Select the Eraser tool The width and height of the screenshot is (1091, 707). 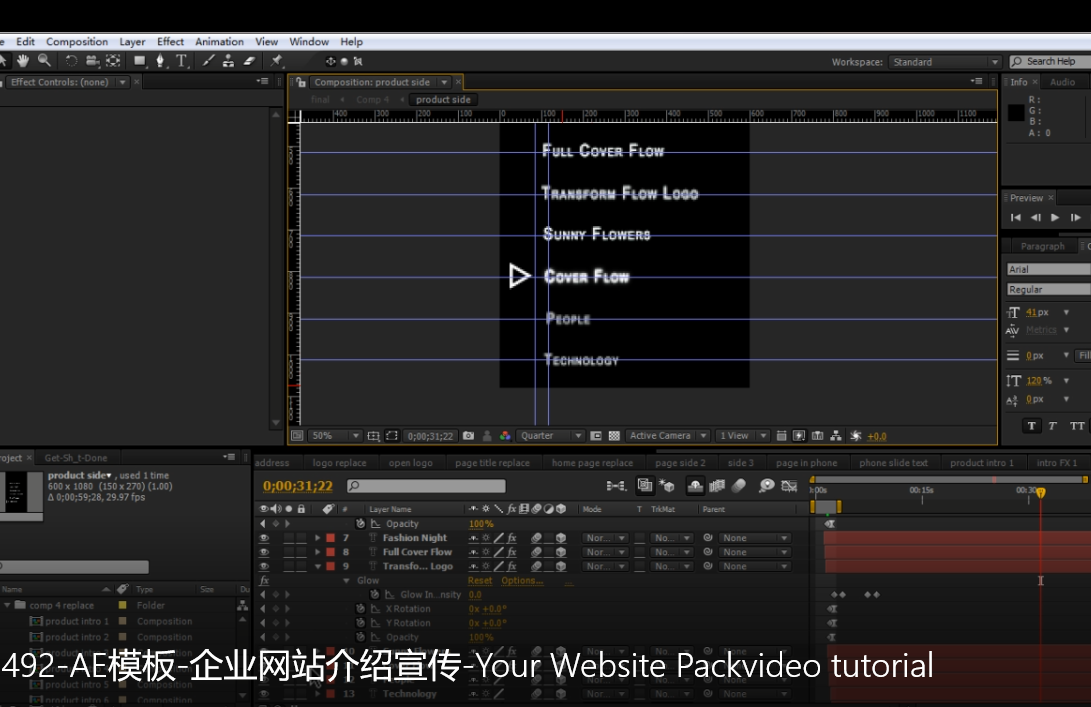pos(249,61)
